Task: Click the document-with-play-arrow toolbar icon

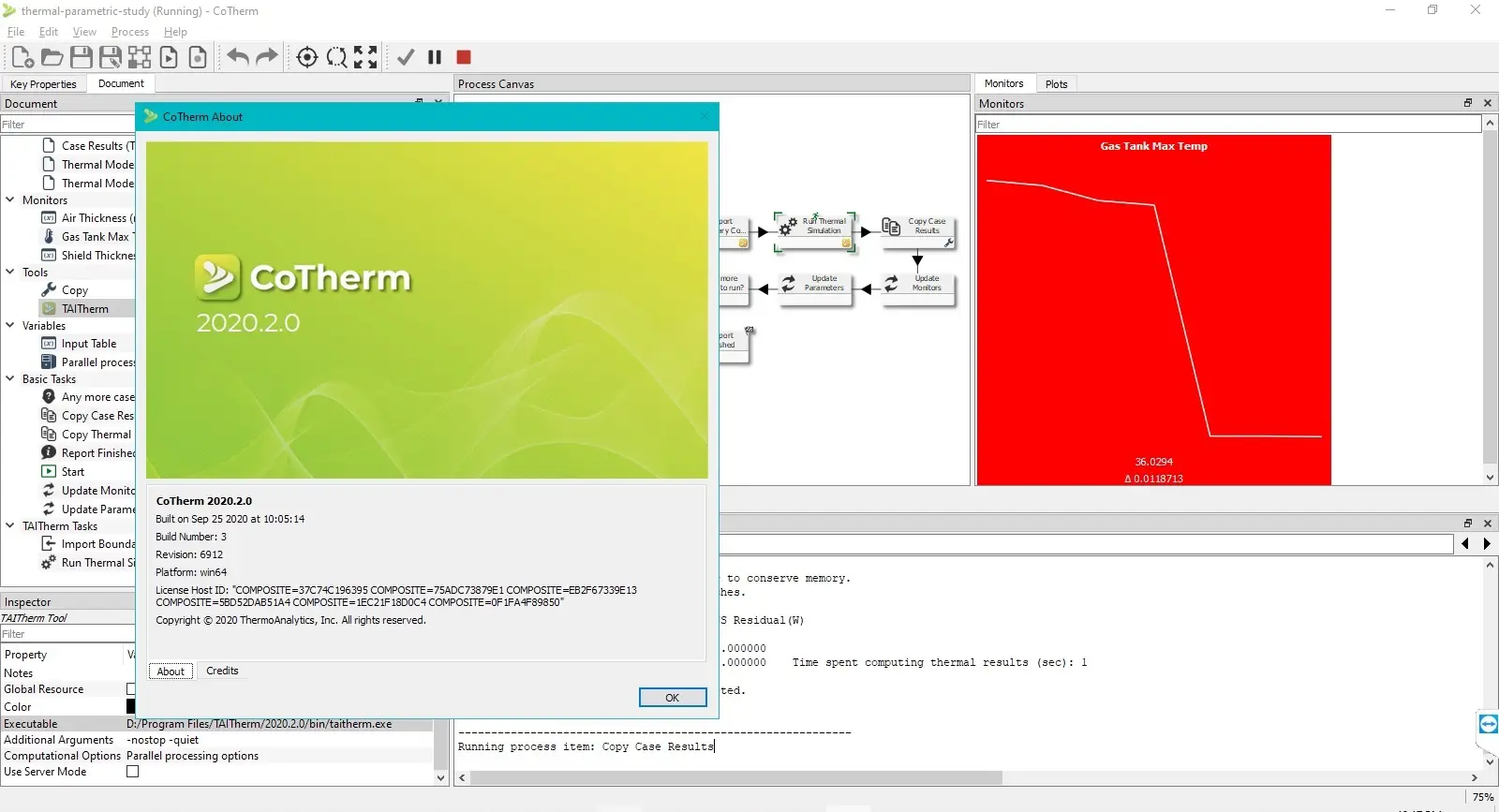Action: [169, 57]
